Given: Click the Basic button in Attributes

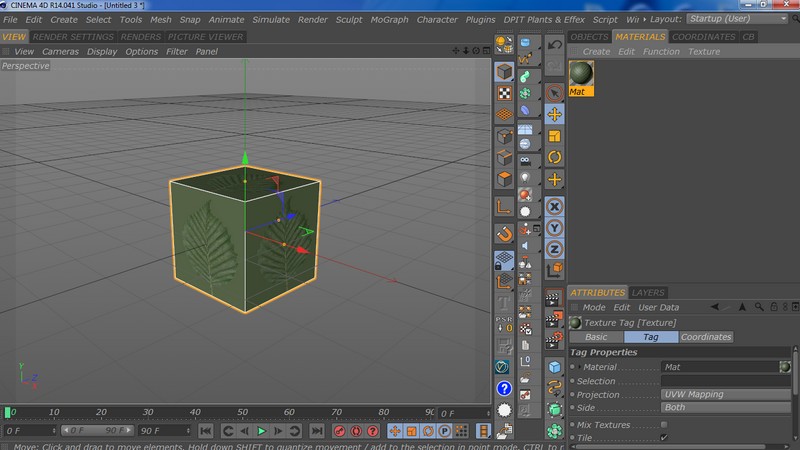Looking at the screenshot, I should coord(596,337).
